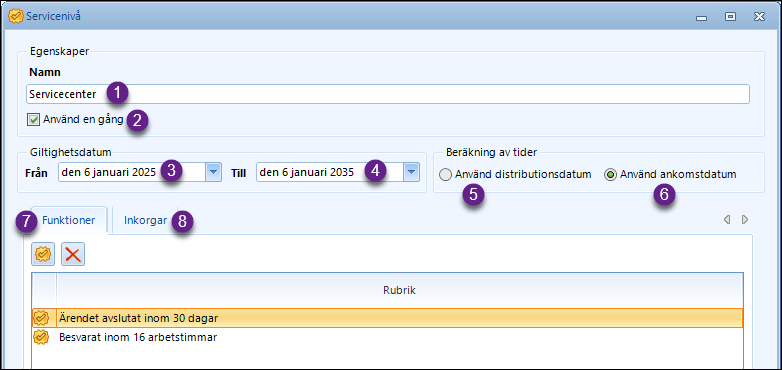
Task: Select the Använd distributionsdatum radio button
Action: (445, 175)
